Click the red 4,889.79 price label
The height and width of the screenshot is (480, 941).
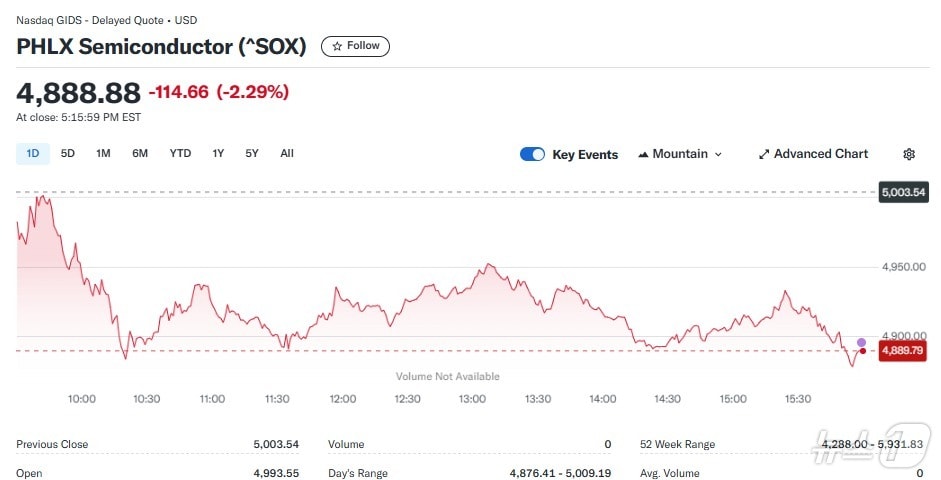click(902, 351)
